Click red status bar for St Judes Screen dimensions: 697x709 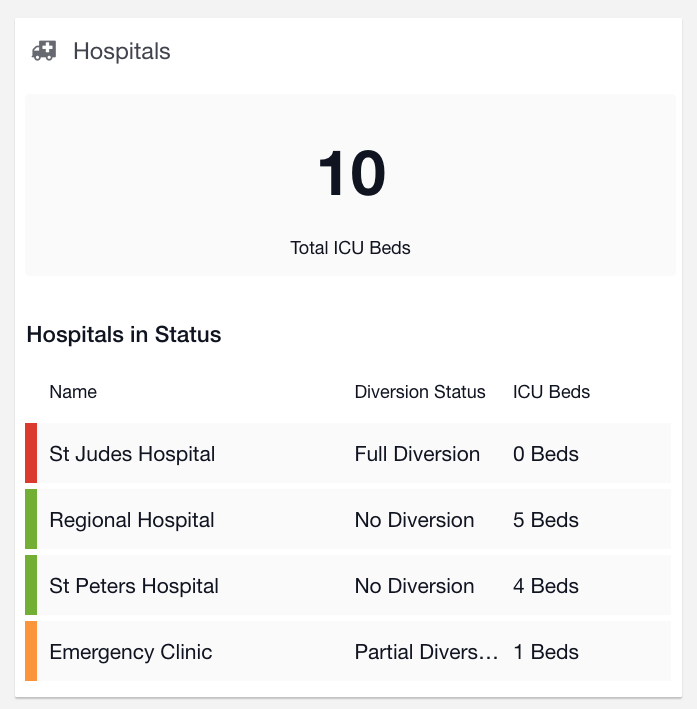coord(31,453)
